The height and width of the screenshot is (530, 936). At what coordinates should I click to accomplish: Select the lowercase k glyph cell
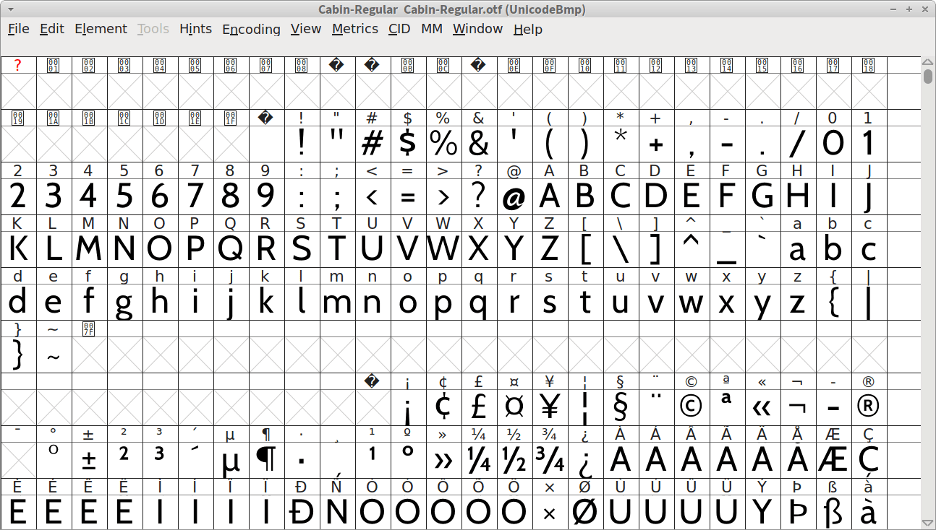pos(266,301)
